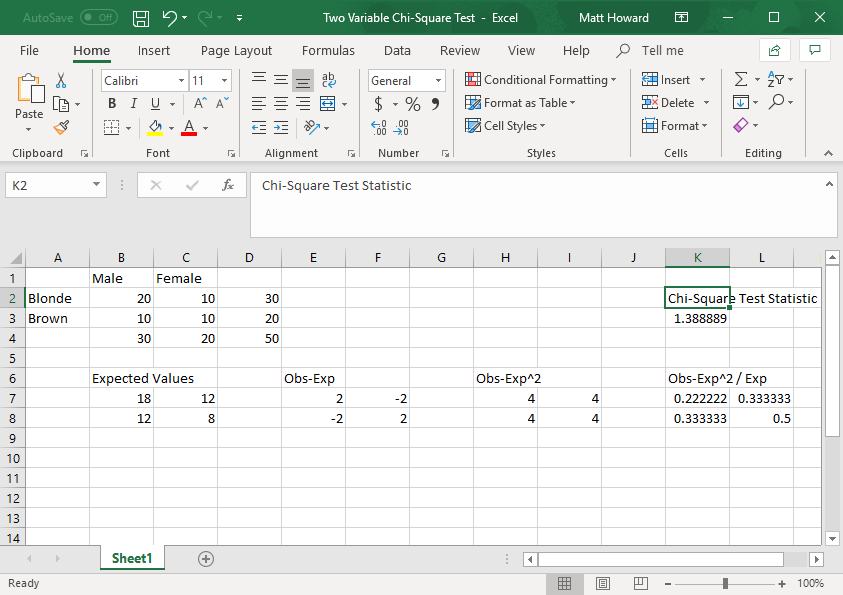843x595 pixels.
Task: Click Insert Function fx icon
Action: (x=228, y=185)
